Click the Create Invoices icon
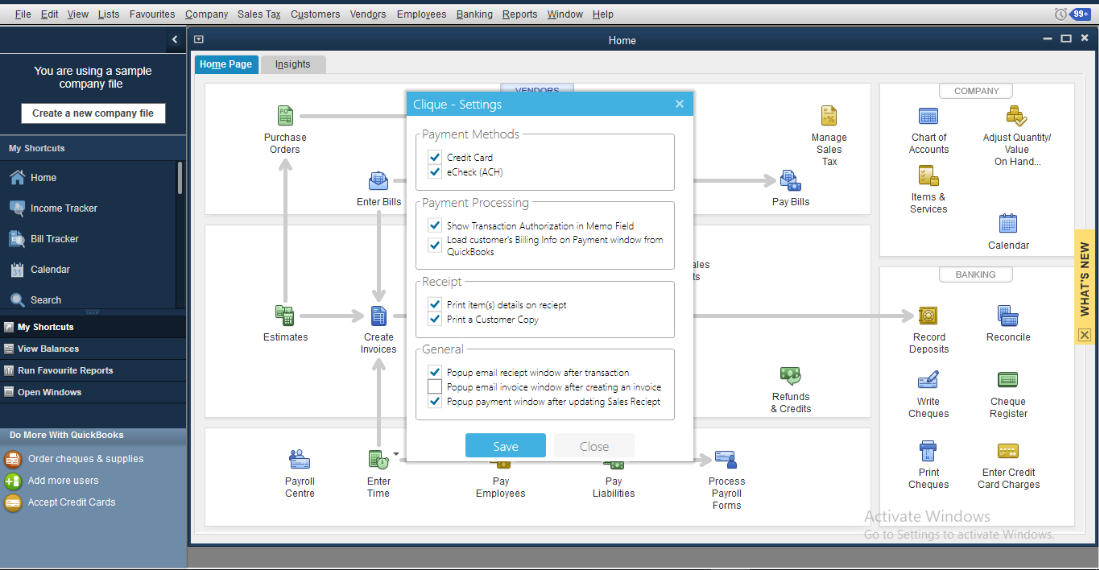The height and width of the screenshot is (570, 1099). pyautogui.click(x=378, y=315)
